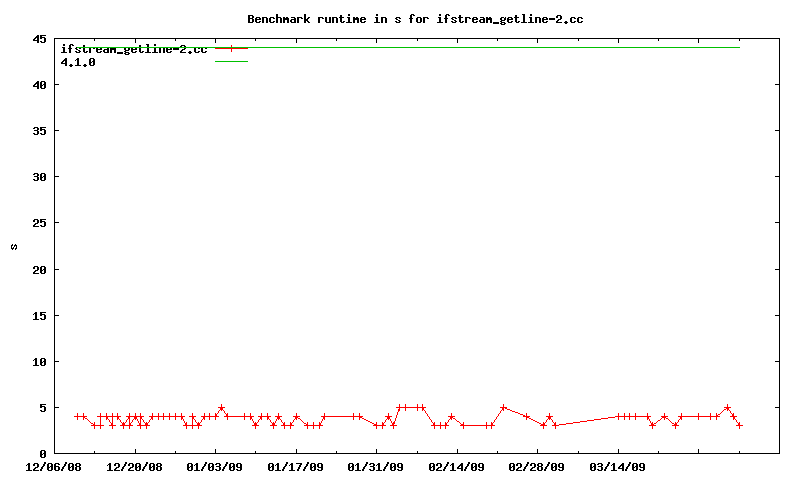Click the 12/06/08 date label
Image resolution: width=800 pixels, height=480 pixels.
(54, 466)
